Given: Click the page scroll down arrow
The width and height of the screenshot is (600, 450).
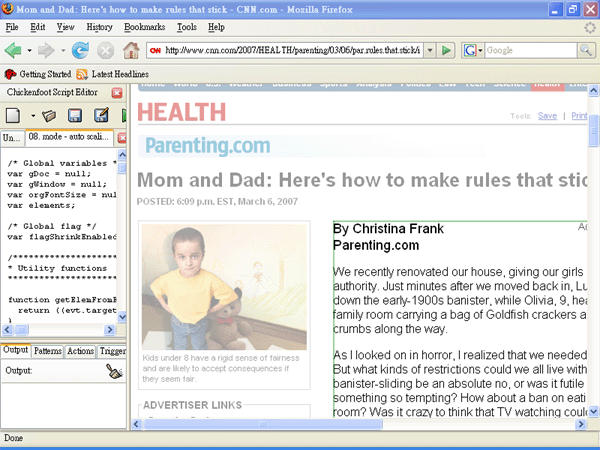Looking at the screenshot, I should point(593,412).
